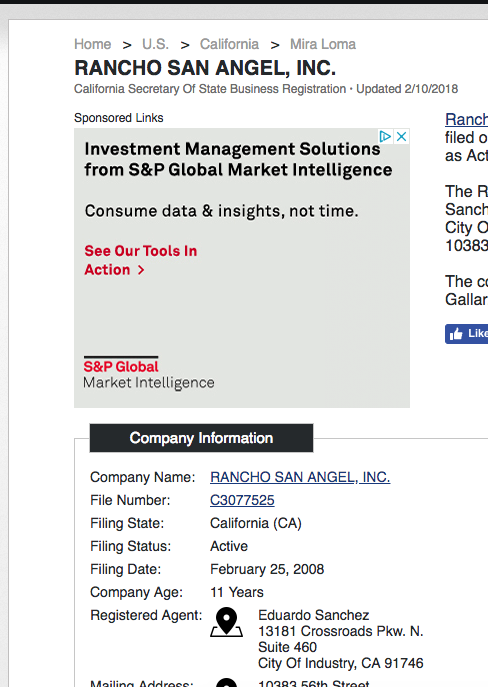Select the 'February 25, 2008' filing date

267,569
